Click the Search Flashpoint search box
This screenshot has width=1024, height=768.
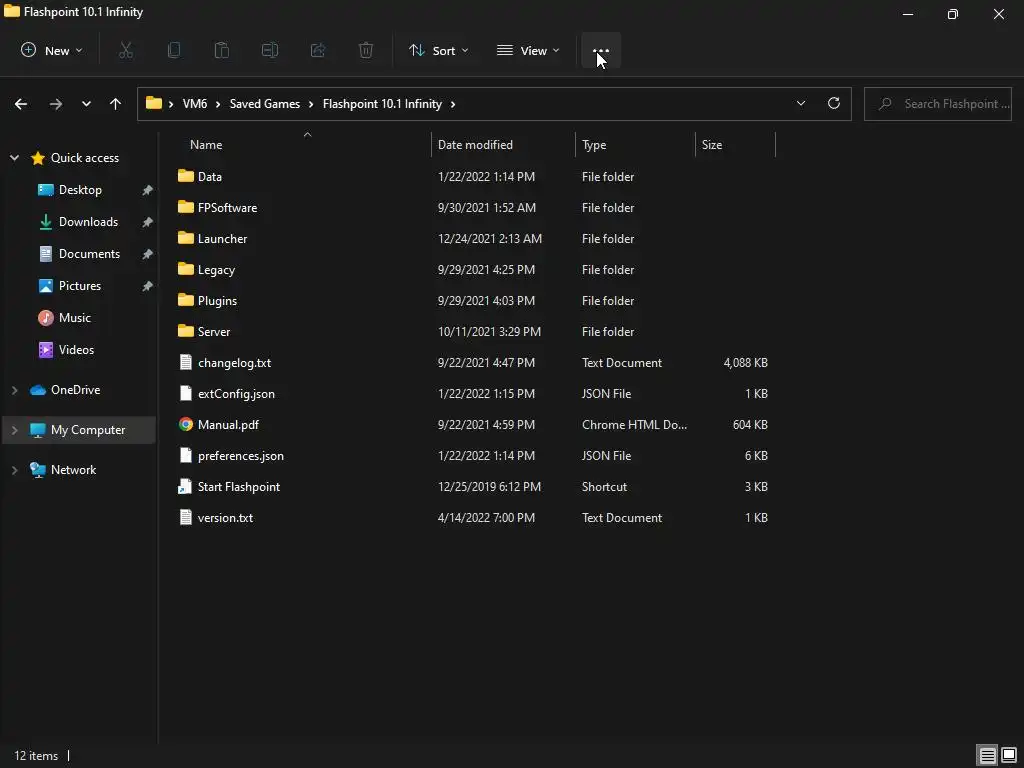pyautogui.click(x=938, y=104)
